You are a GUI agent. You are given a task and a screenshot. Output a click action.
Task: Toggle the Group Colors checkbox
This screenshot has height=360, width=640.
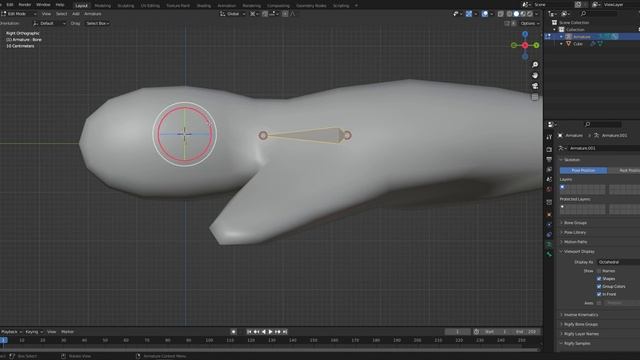click(x=599, y=287)
